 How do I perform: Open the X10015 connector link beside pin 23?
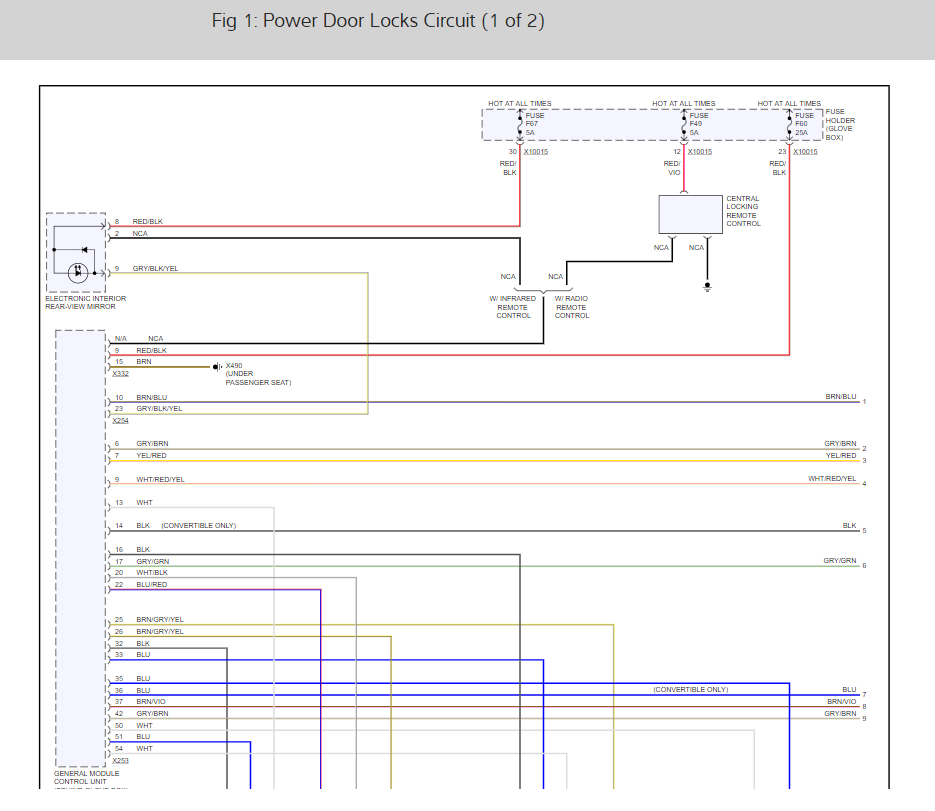click(805, 151)
